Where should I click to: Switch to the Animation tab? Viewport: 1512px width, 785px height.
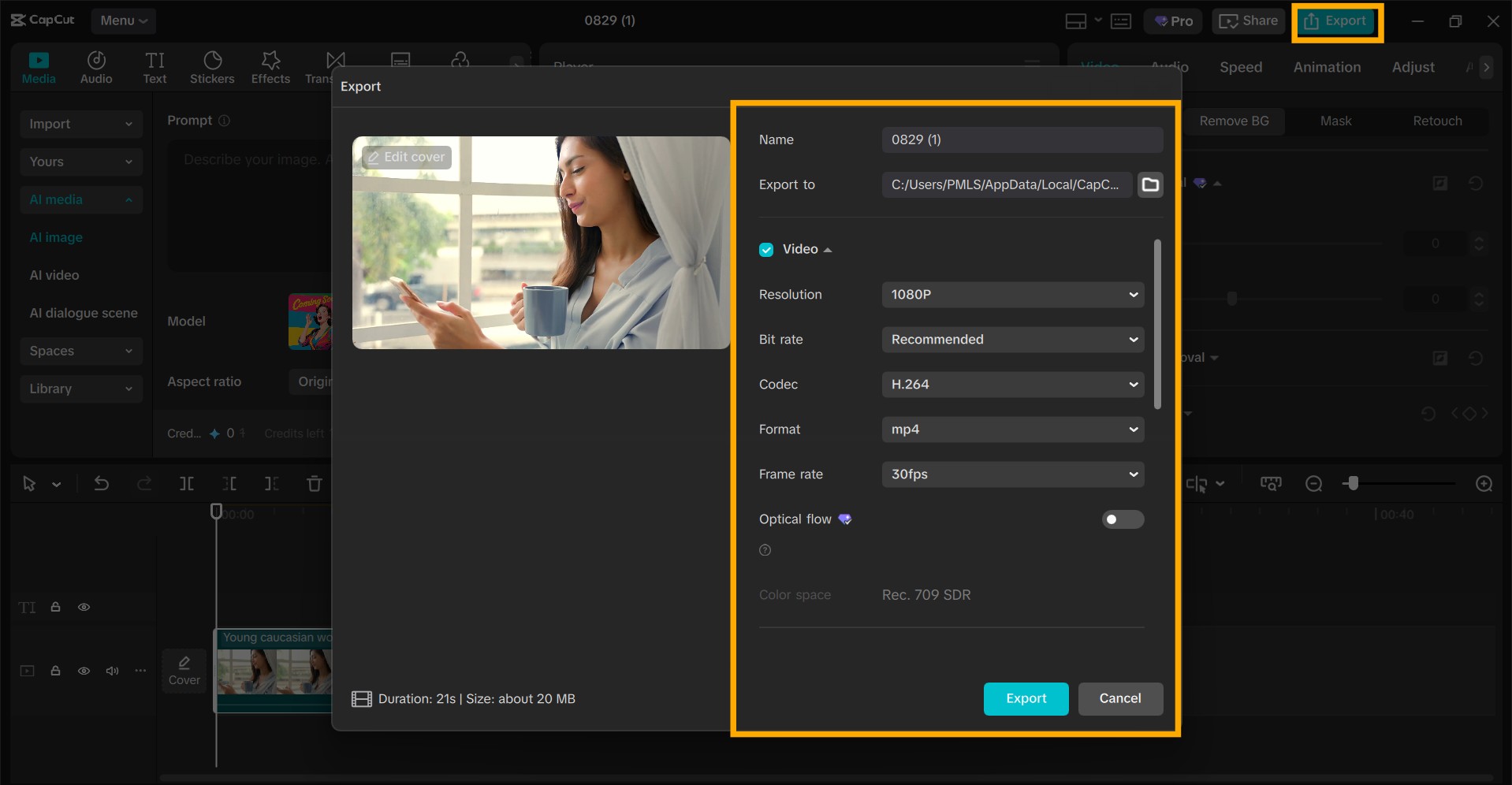click(1327, 67)
